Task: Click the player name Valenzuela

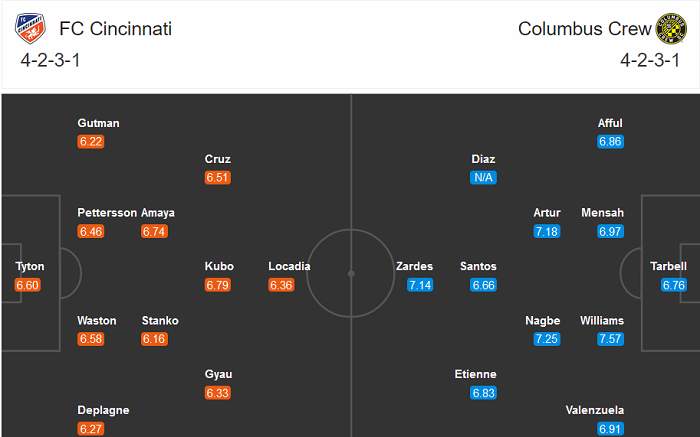Action: (595, 410)
